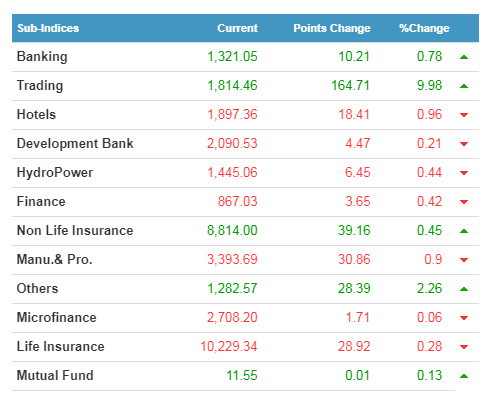Screen dimensions: 487x393
Task: Click the Points Change column header
Action: coord(332,28)
